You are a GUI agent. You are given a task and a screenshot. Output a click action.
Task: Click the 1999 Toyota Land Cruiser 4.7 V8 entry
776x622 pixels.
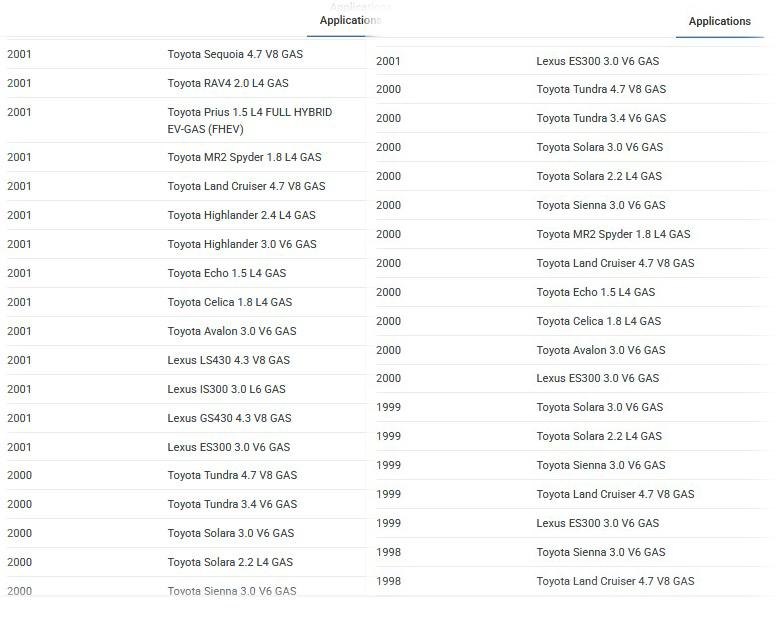pos(572,494)
